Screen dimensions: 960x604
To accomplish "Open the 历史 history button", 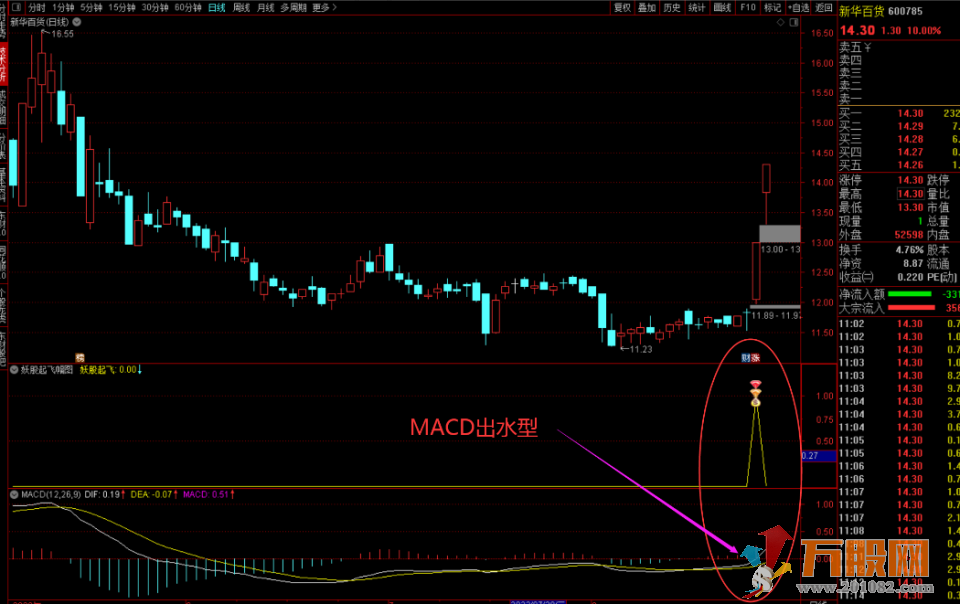I will (x=672, y=7).
